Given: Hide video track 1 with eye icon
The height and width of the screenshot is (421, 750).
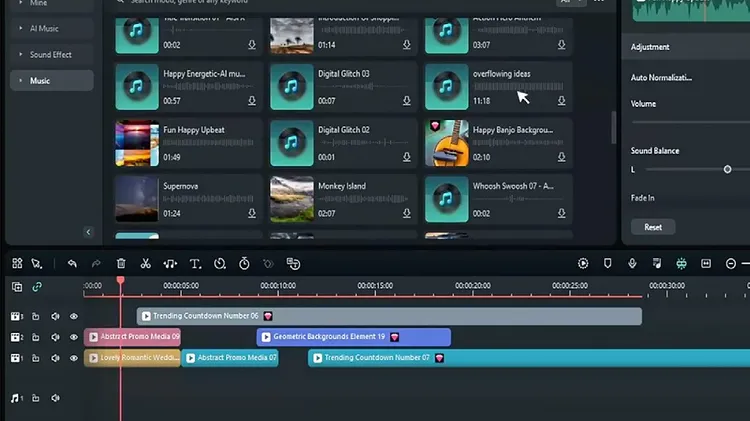Looking at the screenshot, I should (74, 358).
